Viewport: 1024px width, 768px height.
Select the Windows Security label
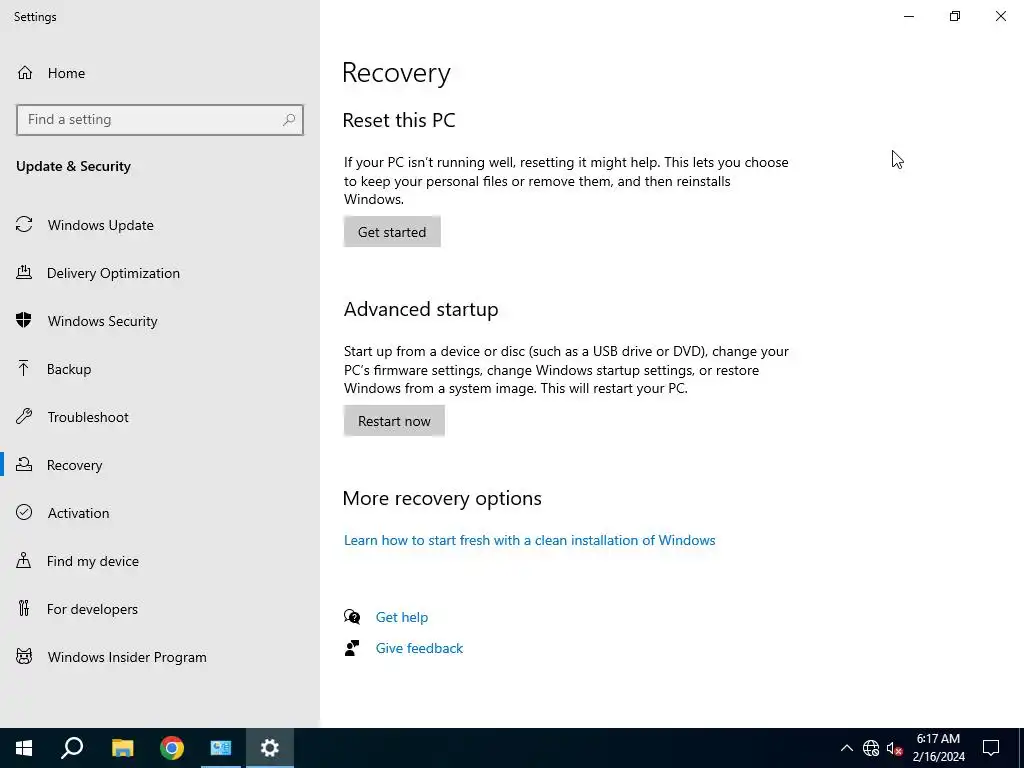point(103,321)
